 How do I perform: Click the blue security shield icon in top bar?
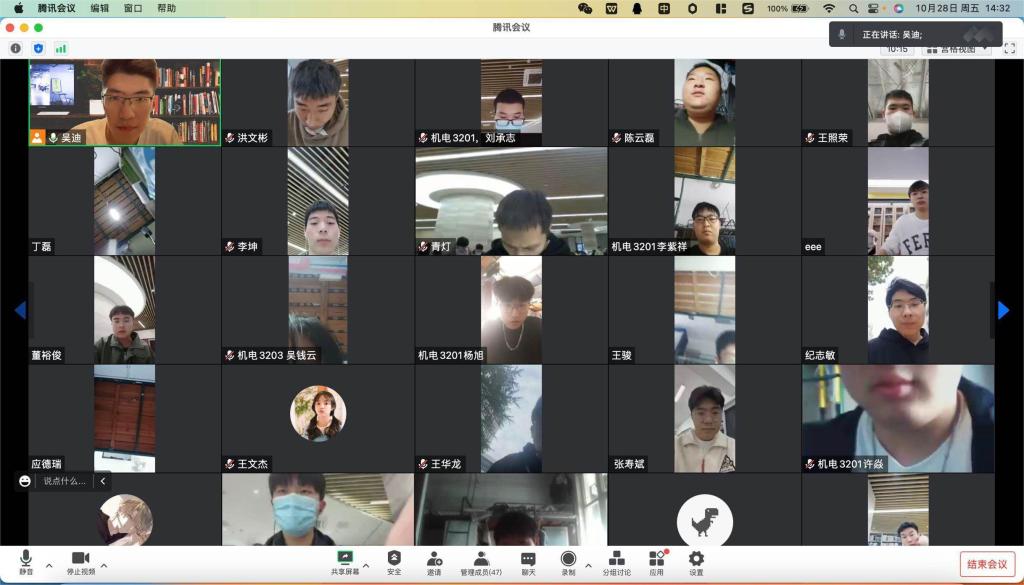(39, 48)
